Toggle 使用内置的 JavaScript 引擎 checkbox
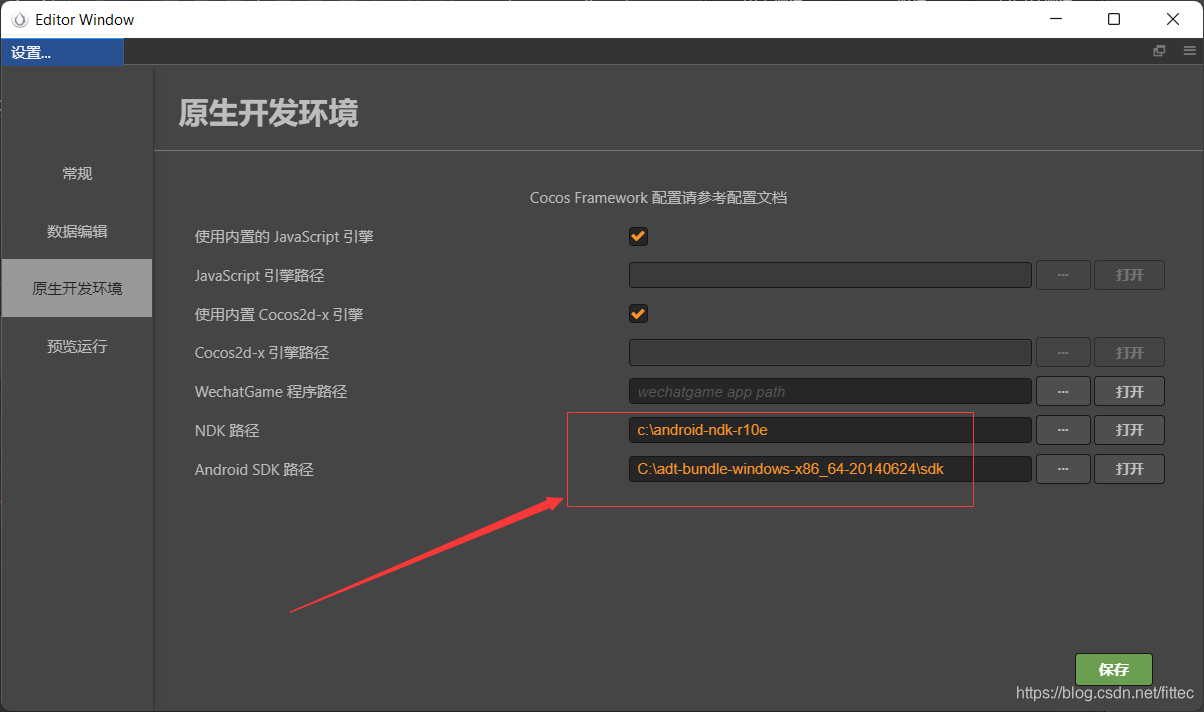Screen dimensions: 1204x712 point(638,237)
